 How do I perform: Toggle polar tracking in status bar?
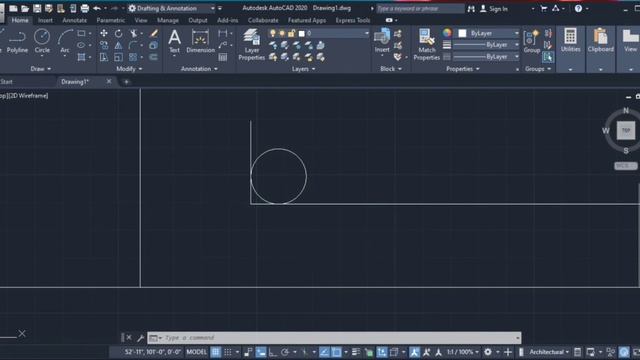(x=285, y=352)
